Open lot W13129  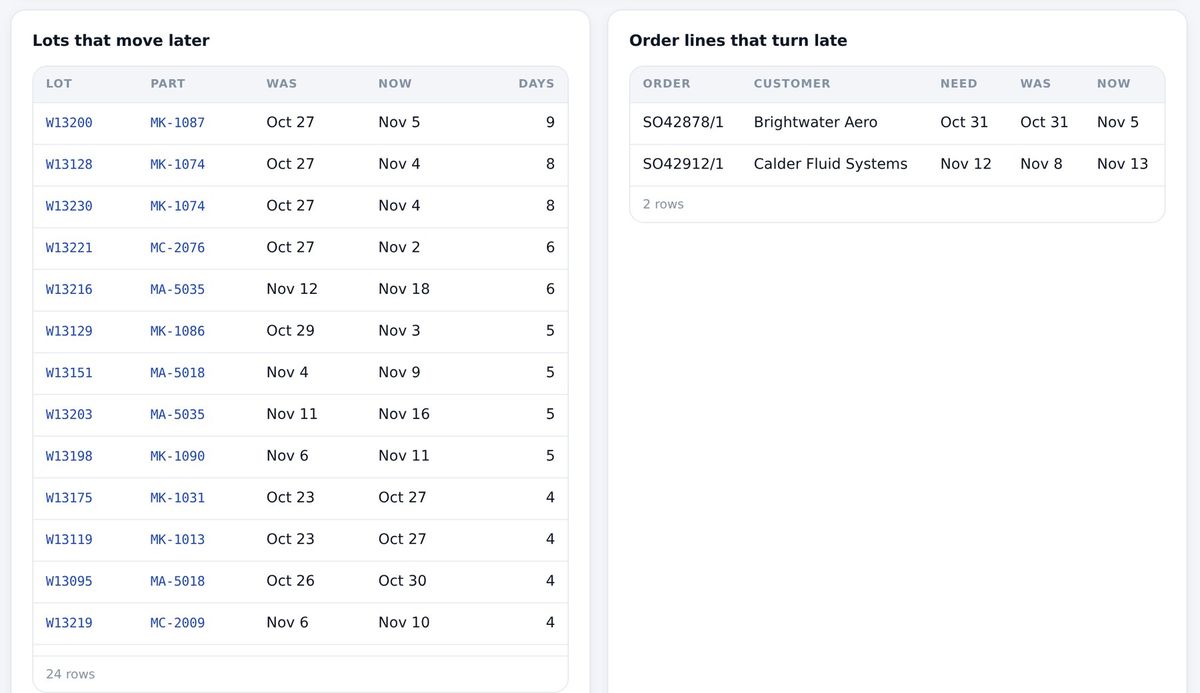[x=69, y=331]
